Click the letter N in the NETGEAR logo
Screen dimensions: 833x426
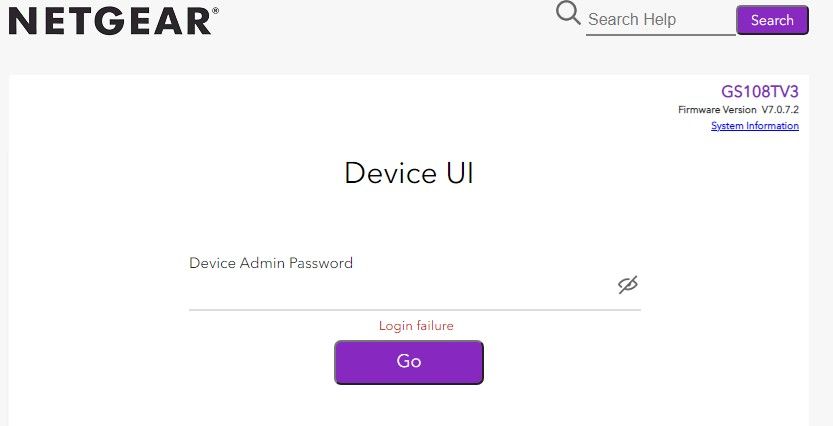click(21, 20)
